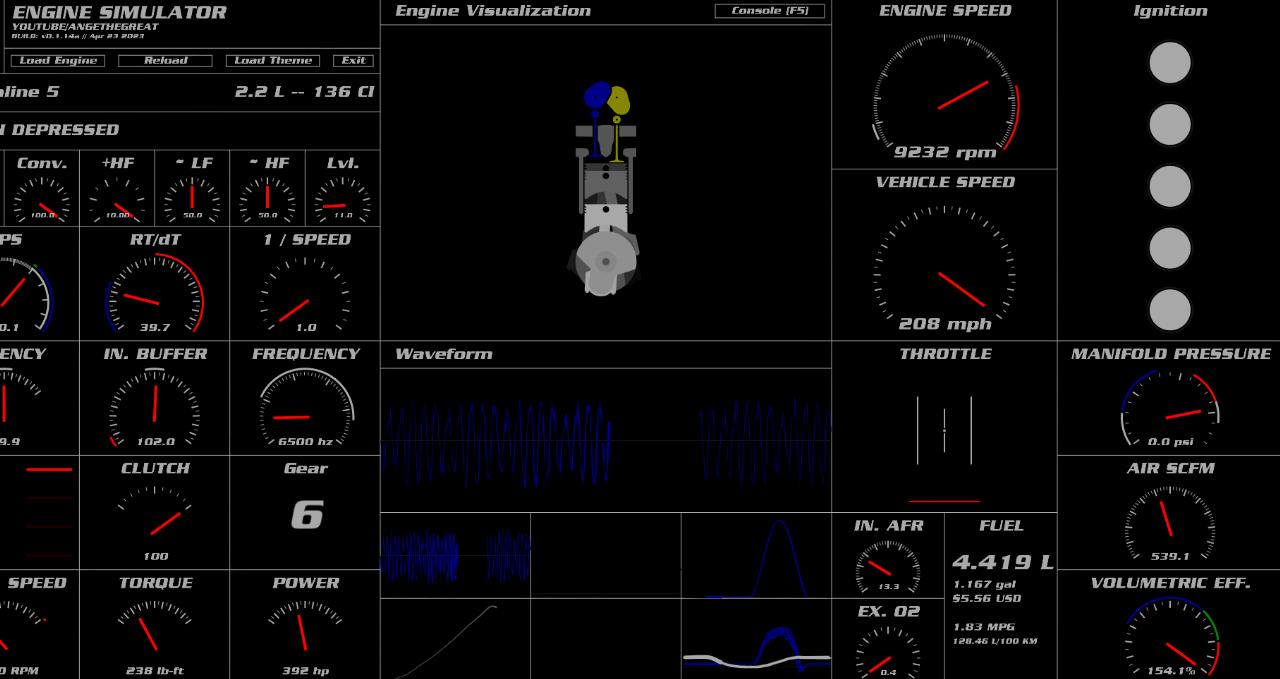Click the bottom ignition indicator light
The width and height of the screenshot is (1280, 679).
tap(1169, 310)
